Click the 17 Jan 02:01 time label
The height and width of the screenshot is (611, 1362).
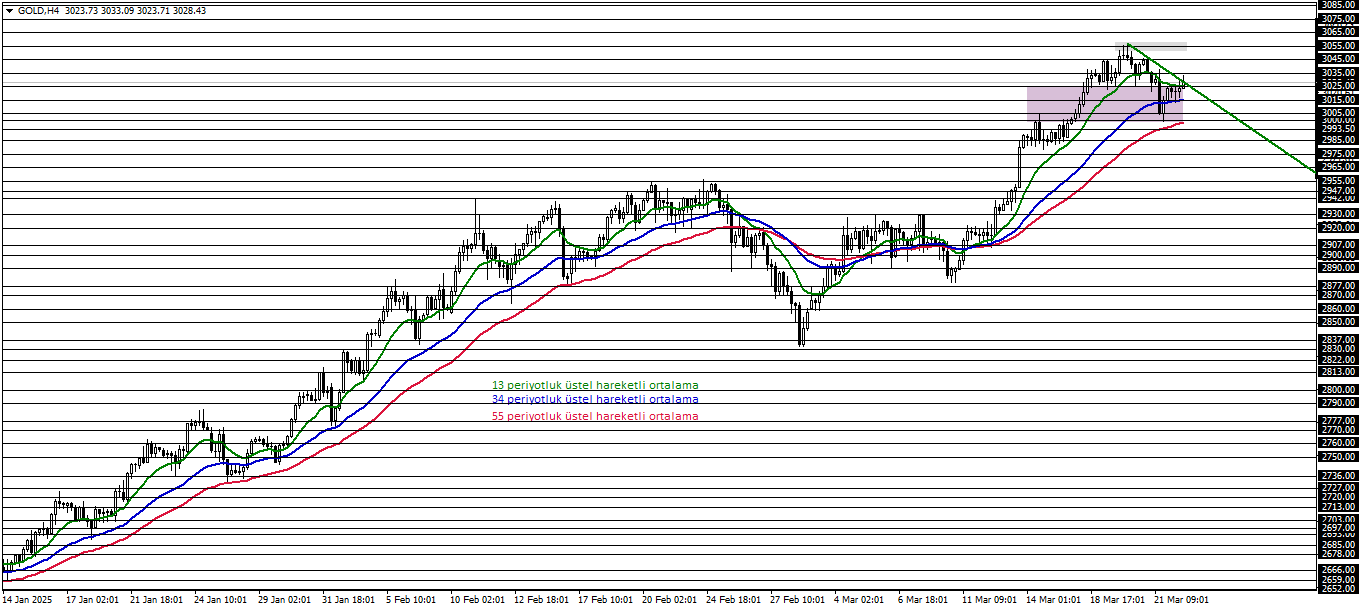92,600
